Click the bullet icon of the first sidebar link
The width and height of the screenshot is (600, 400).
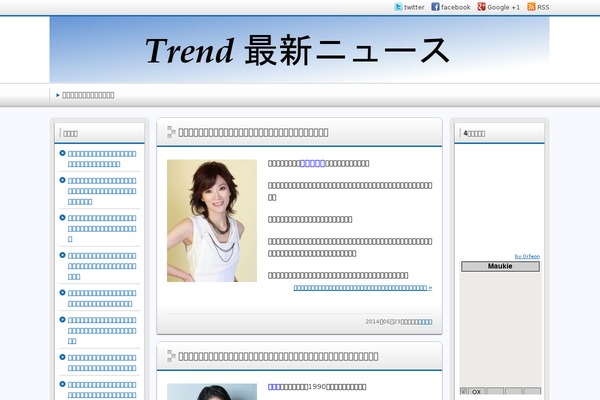(x=62, y=153)
